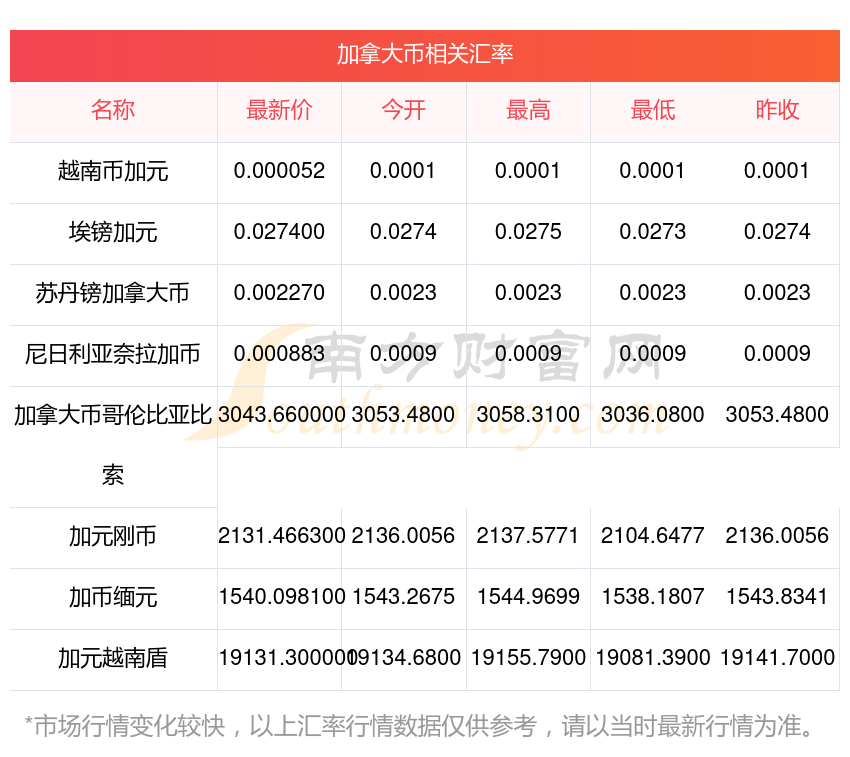Select the 名称 column header
The width and height of the screenshot is (850, 757).
(113, 110)
